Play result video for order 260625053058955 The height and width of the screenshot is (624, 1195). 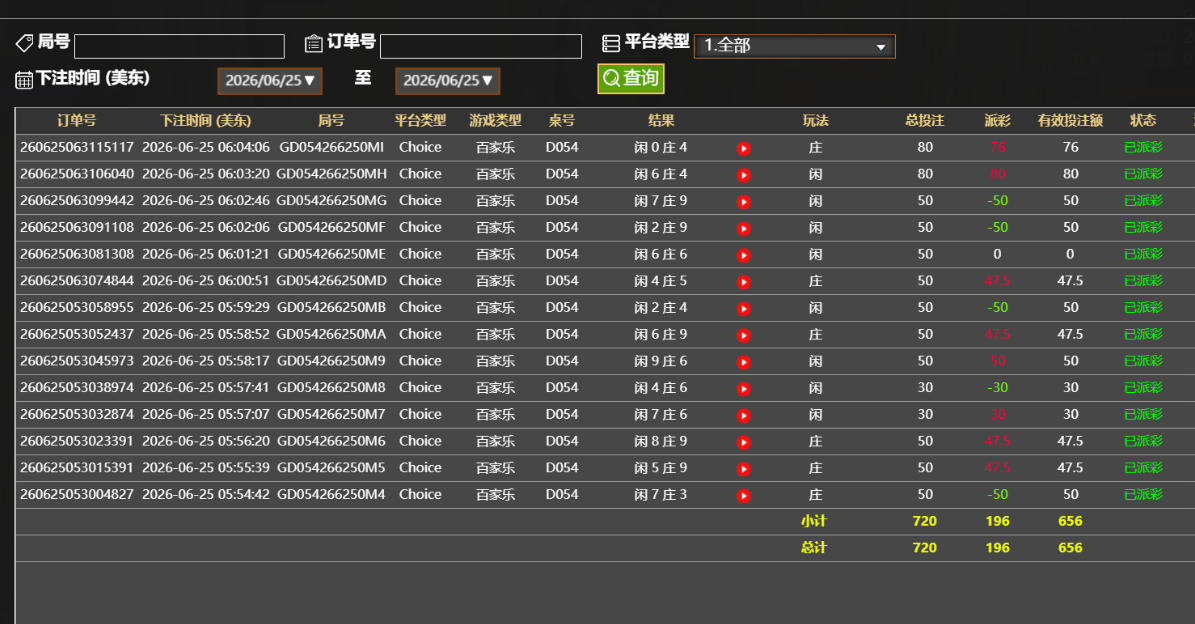[744, 309]
